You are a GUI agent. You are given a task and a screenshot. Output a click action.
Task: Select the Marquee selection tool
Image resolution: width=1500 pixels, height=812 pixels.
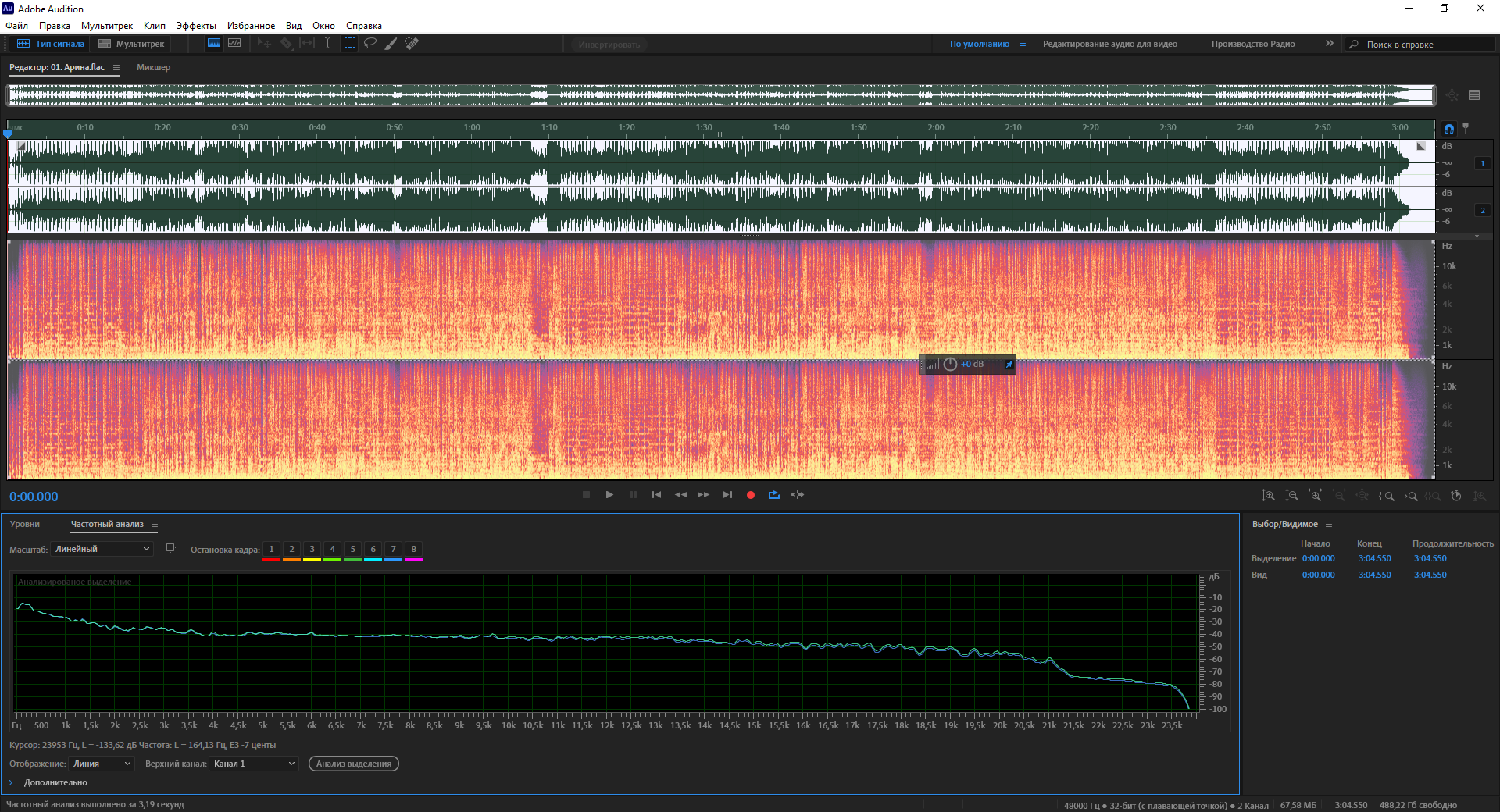[350, 44]
